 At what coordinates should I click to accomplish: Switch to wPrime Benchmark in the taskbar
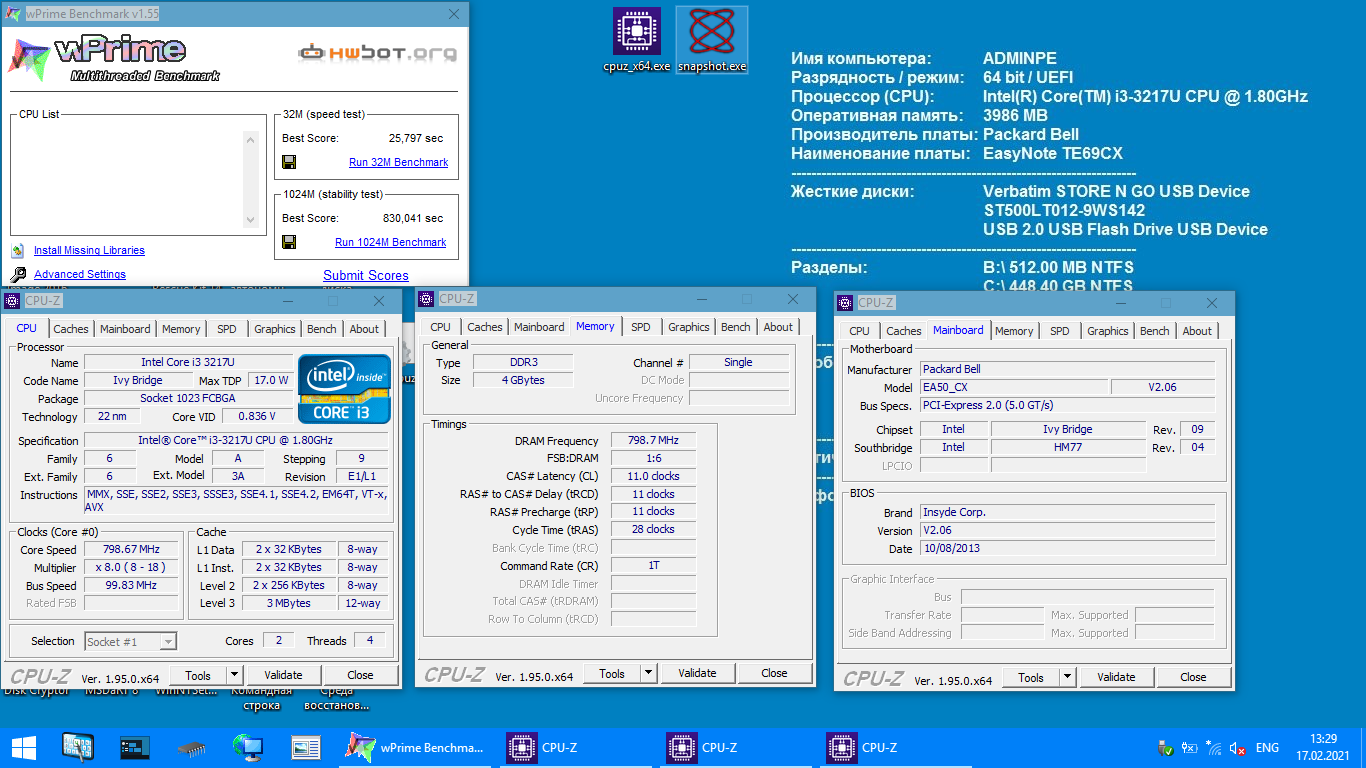[416, 747]
